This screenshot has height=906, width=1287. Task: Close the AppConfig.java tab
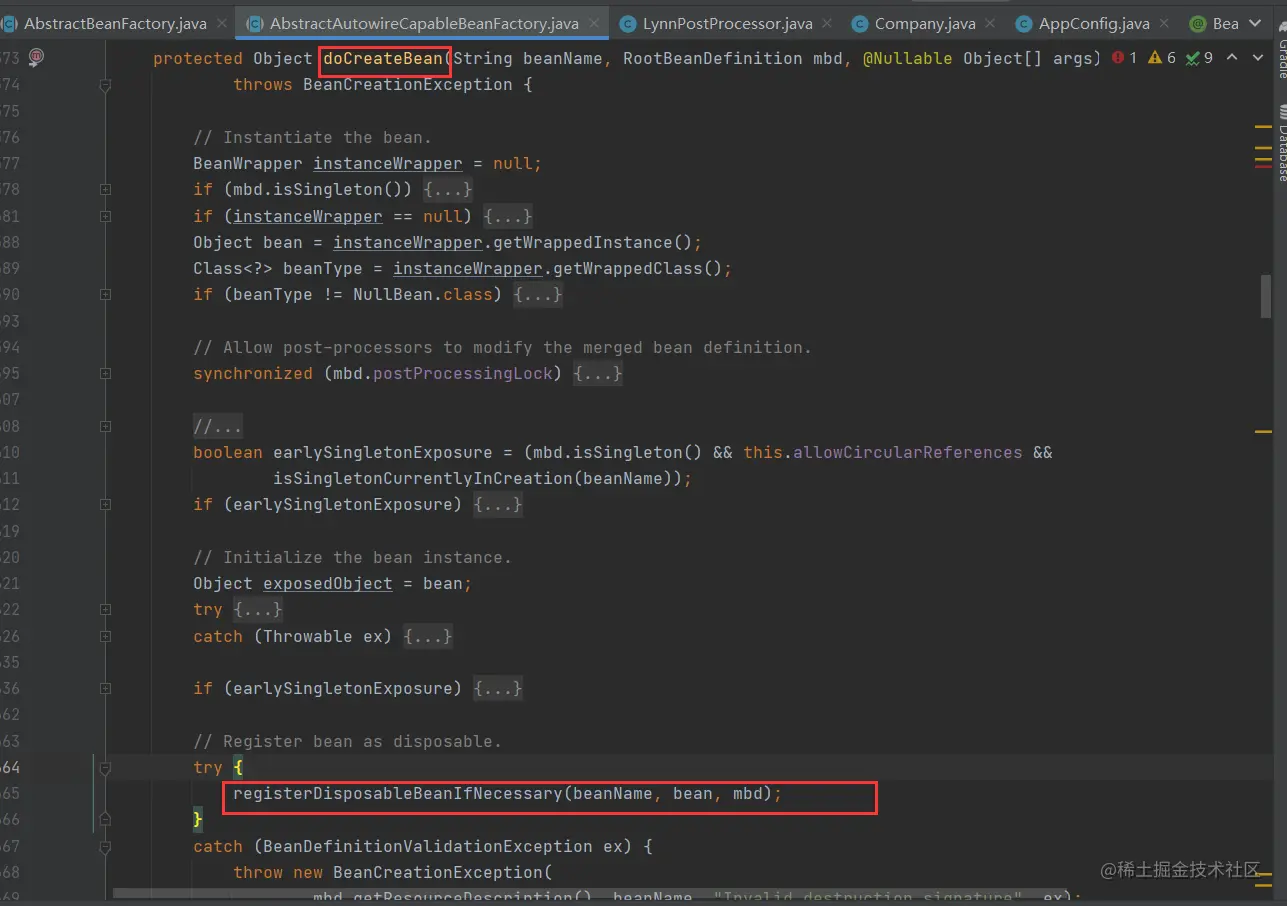[x=1165, y=23]
